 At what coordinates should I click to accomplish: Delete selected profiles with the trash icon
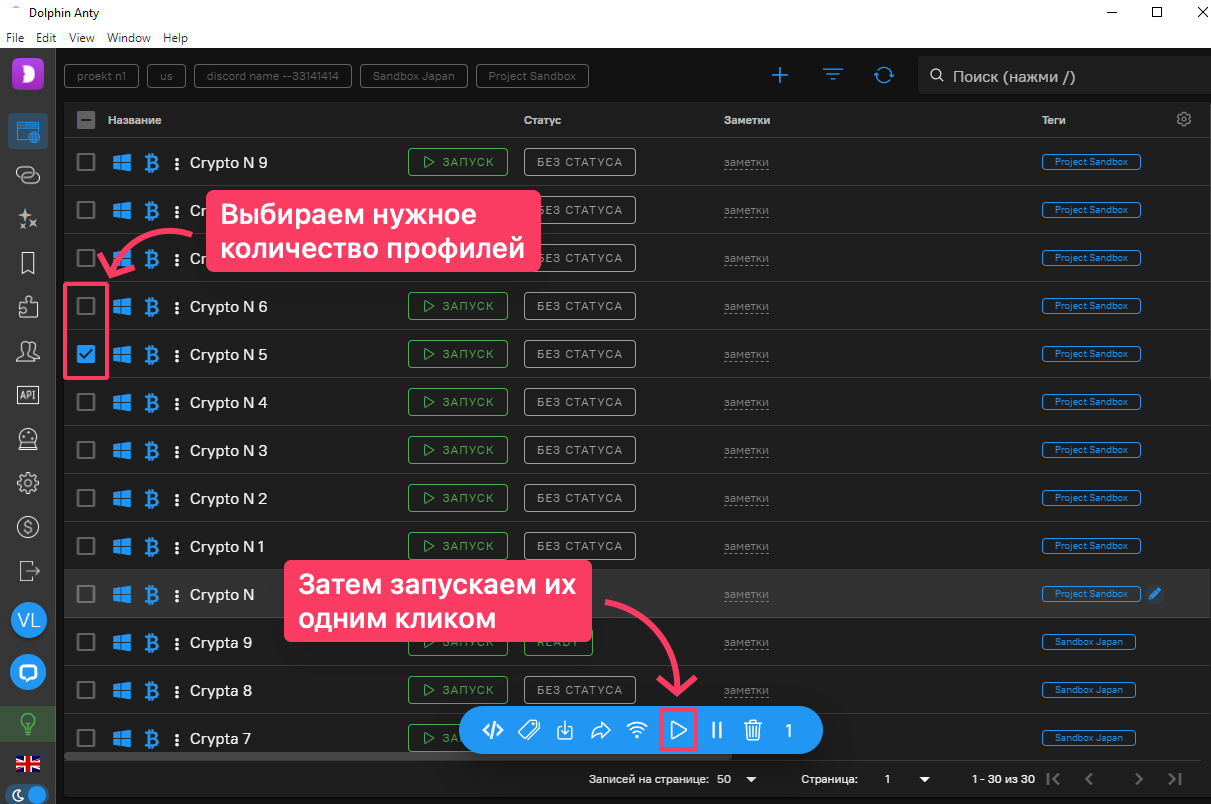[752, 730]
